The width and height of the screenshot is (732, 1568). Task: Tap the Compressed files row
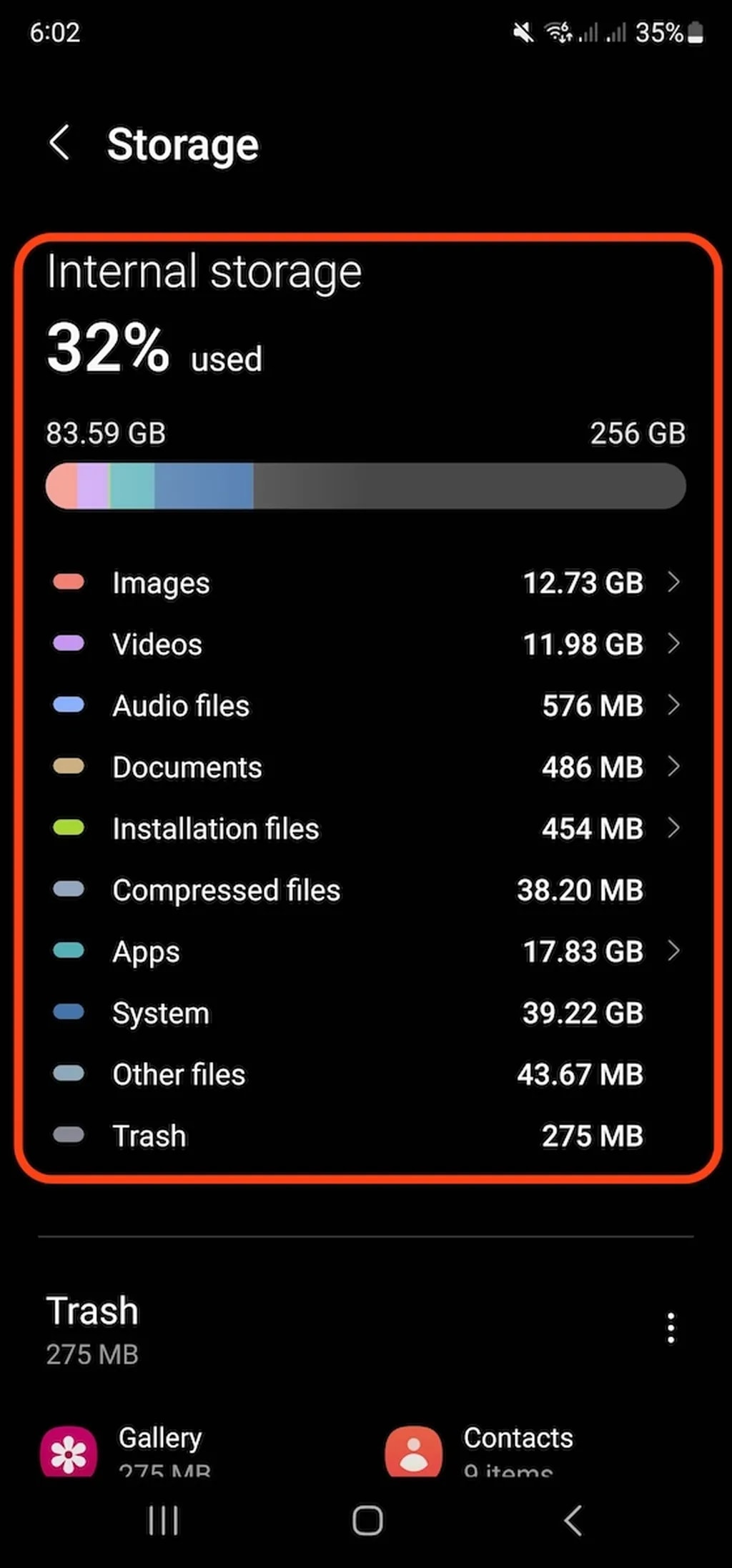pyautogui.click(x=365, y=890)
